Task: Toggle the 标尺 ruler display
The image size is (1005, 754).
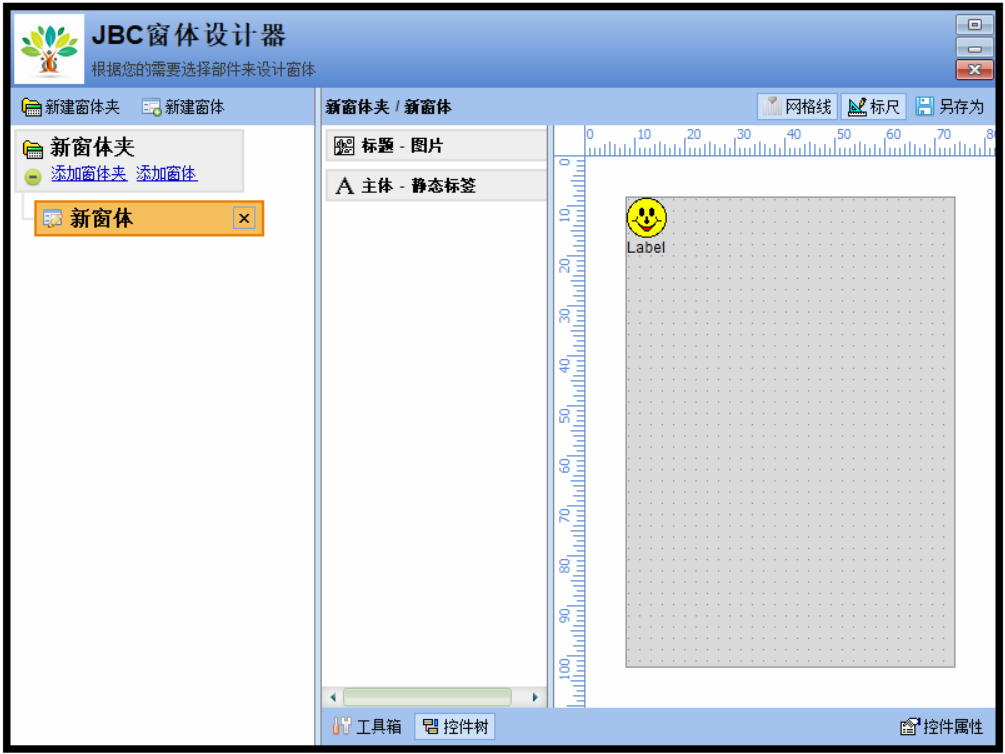Action: click(x=873, y=106)
